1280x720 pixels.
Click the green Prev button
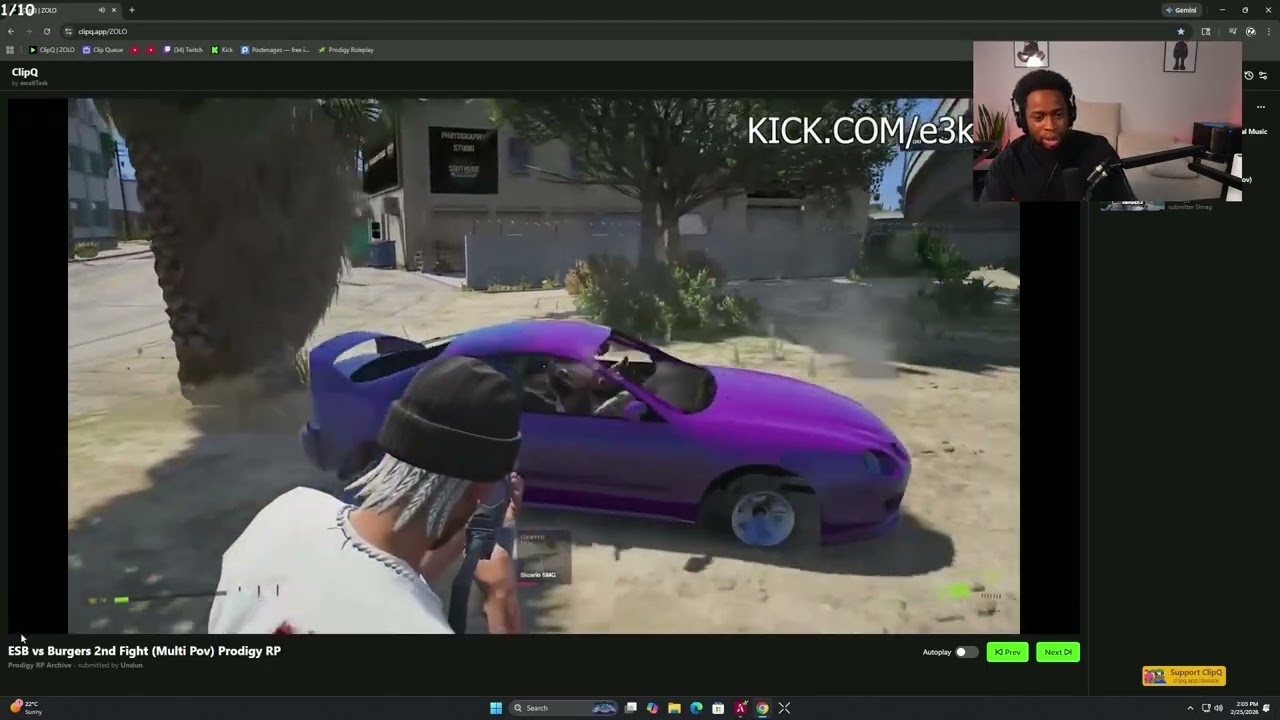(x=1007, y=652)
